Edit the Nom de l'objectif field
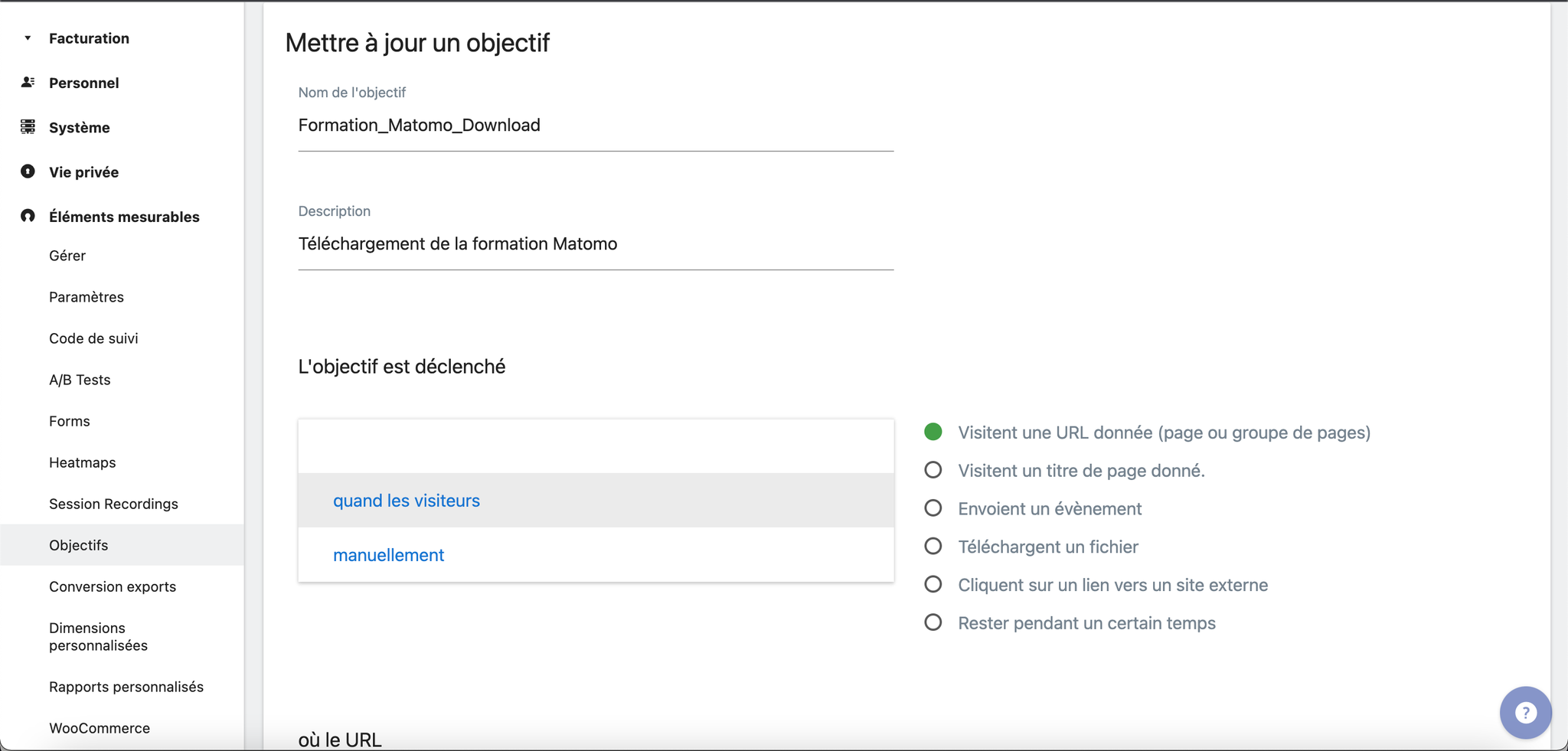 596,126
